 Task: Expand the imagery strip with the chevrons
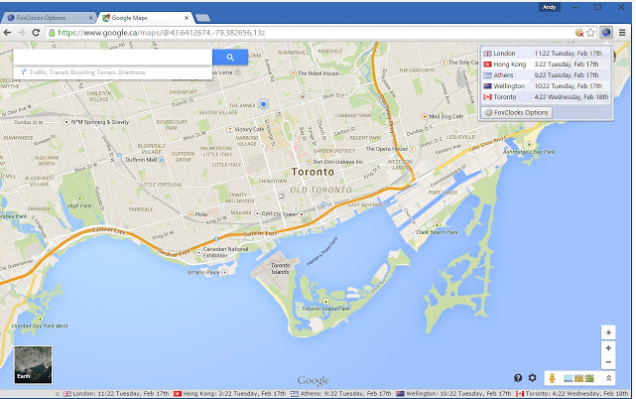[x=608, y=378]
